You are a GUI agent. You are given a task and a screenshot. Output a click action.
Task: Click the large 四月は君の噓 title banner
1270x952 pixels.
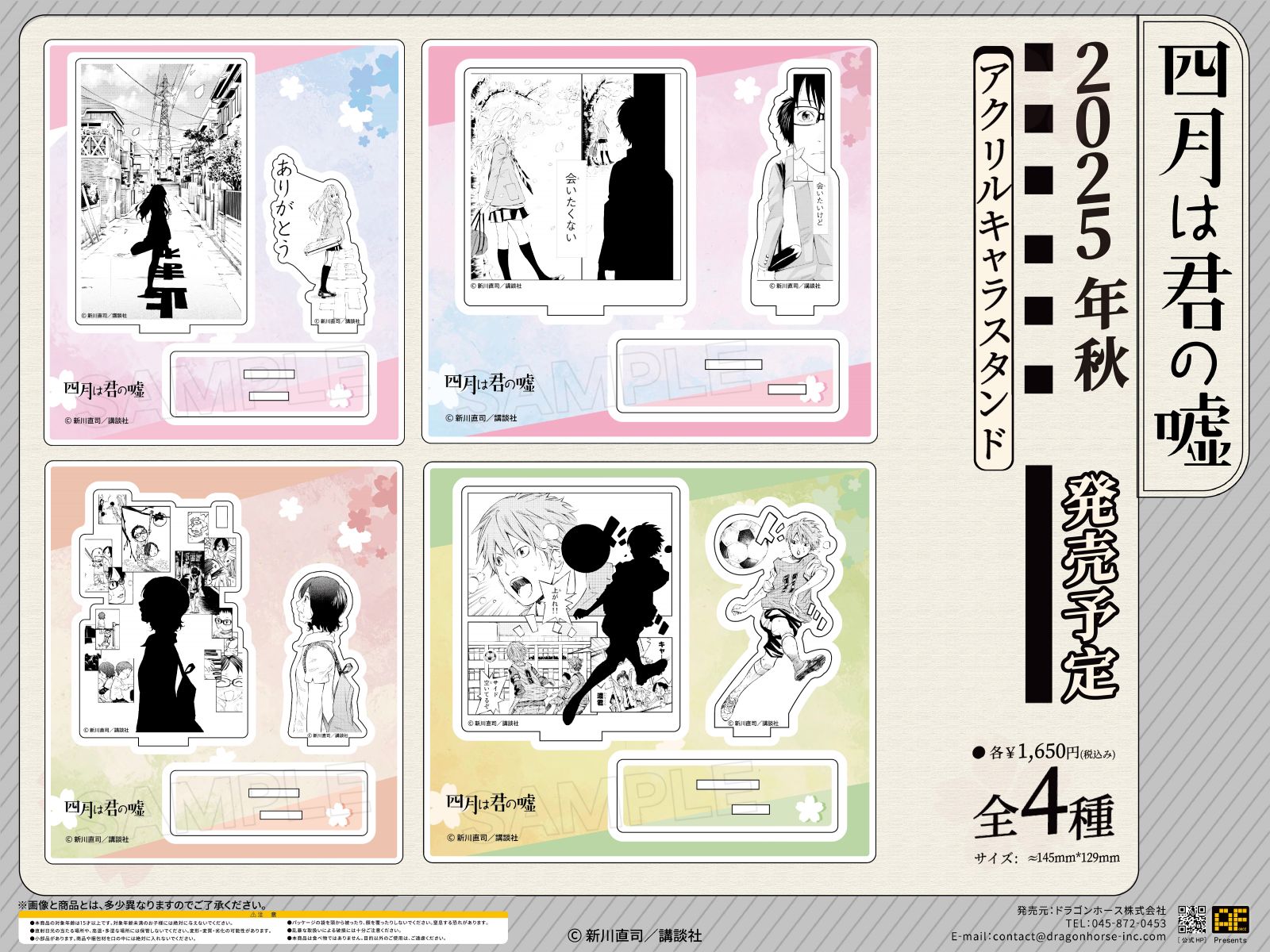point(1193,254)
